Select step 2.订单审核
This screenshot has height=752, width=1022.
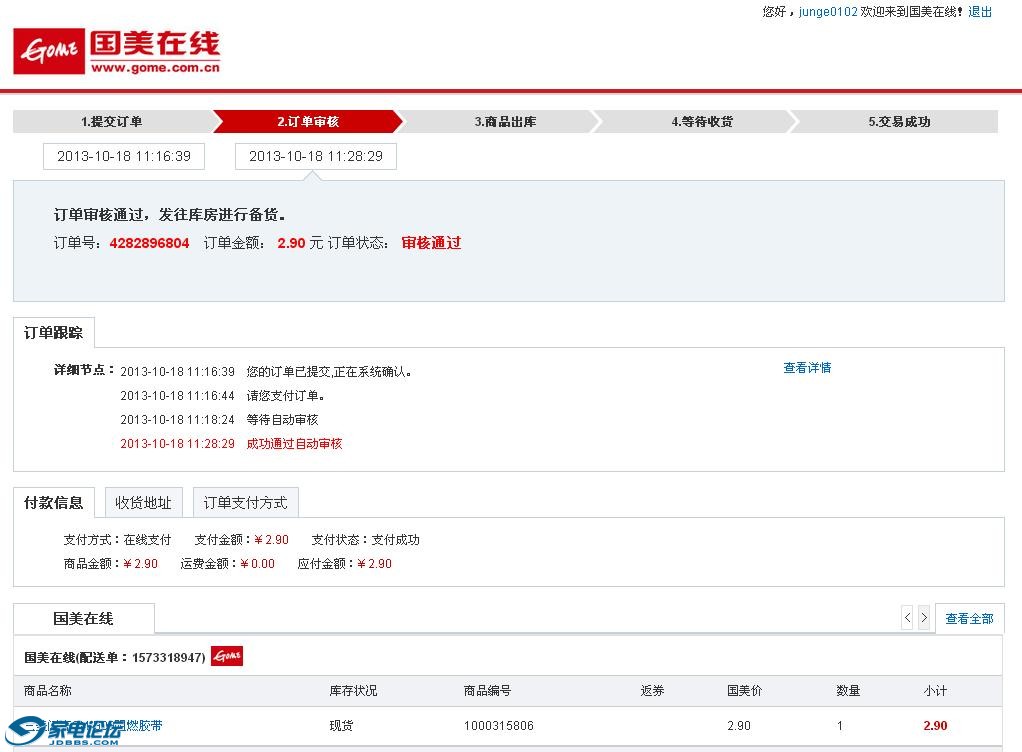click(x=308, y=122)
